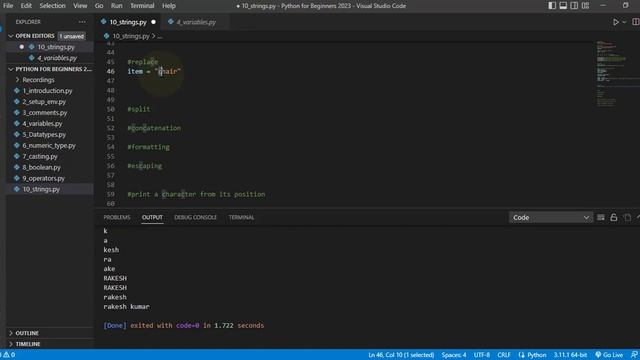Open 5_Datatypes.py file
Screen dimensions: 640x360
(44, 134)
